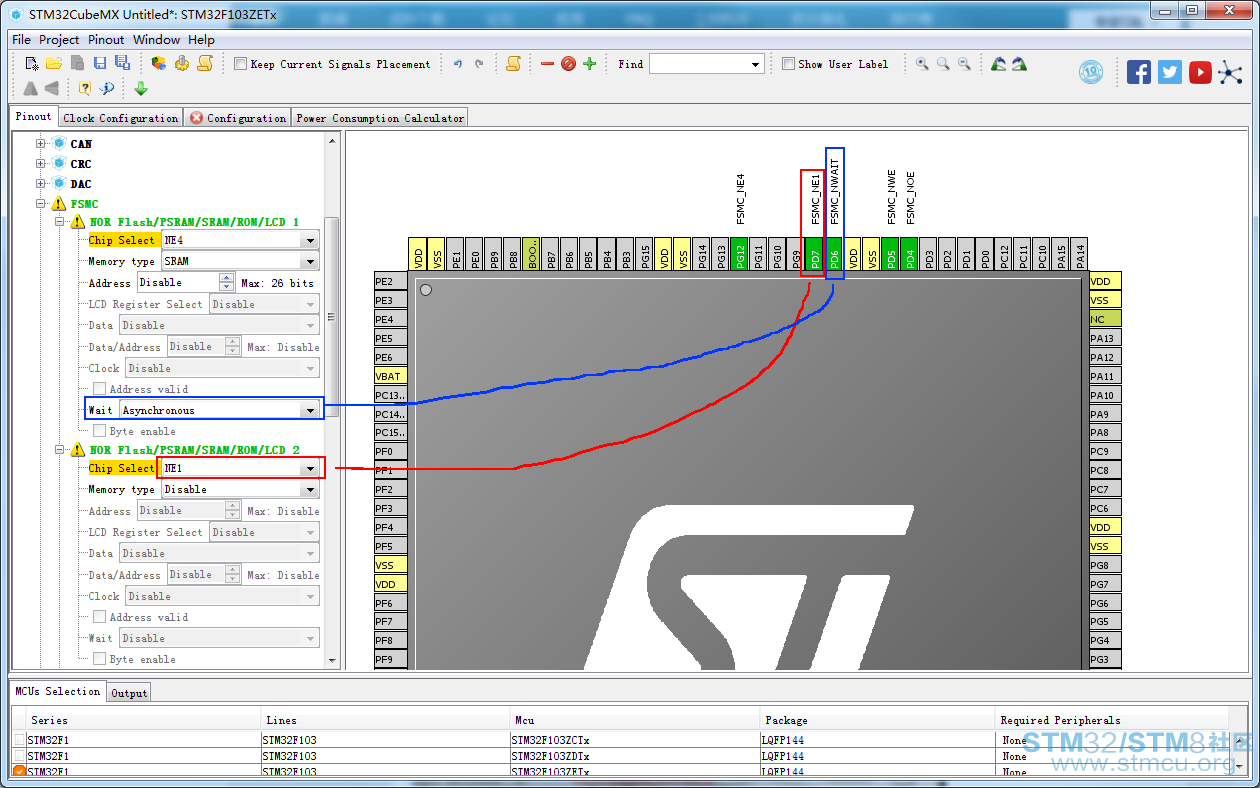Screen dimensions: 1260x788
Task: Collapse NOR Flash/PSRAM/SRAM/ROM/LCD 2 node
Action: coord(60,450)
